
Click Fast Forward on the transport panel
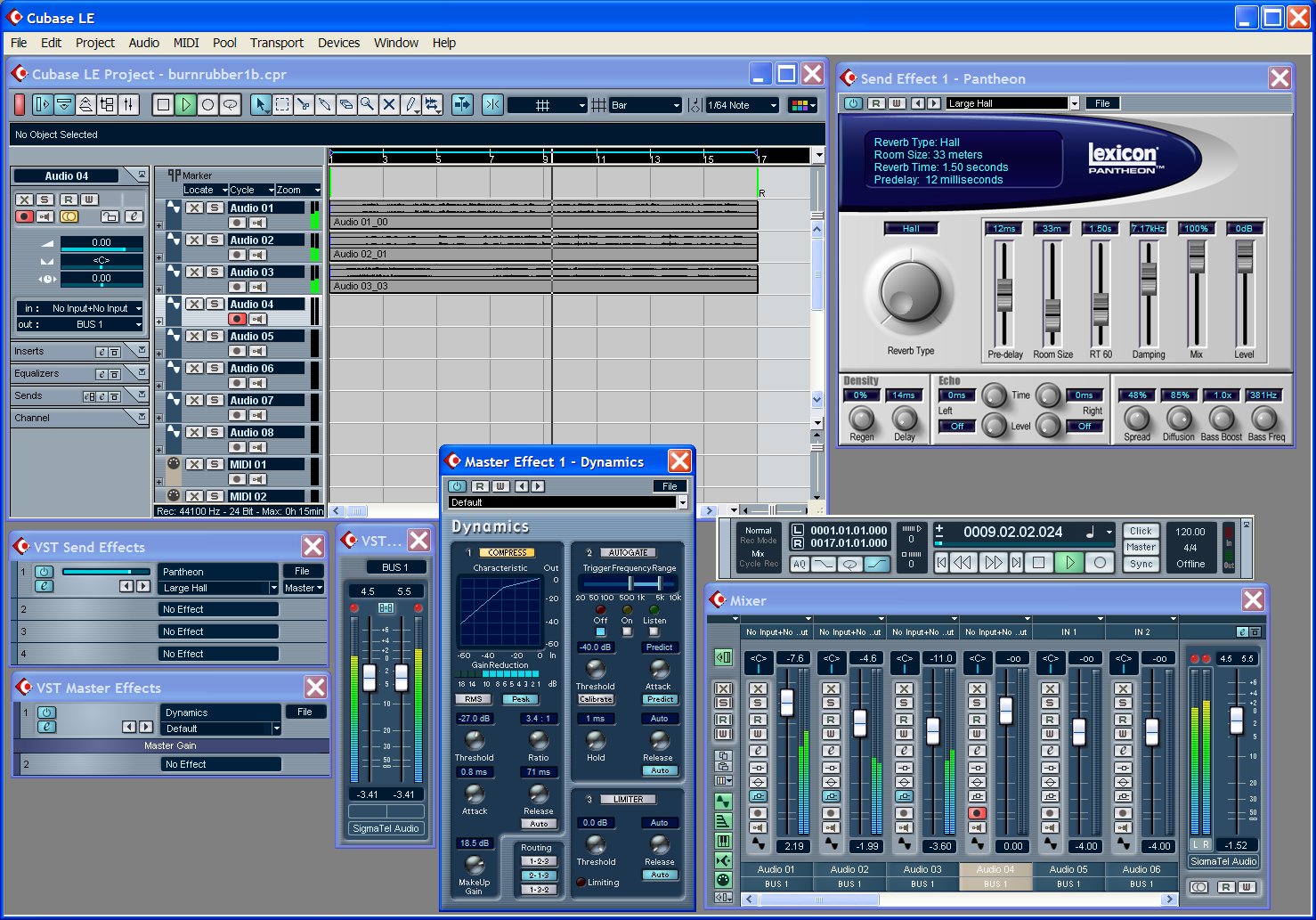tap(992, 562)
